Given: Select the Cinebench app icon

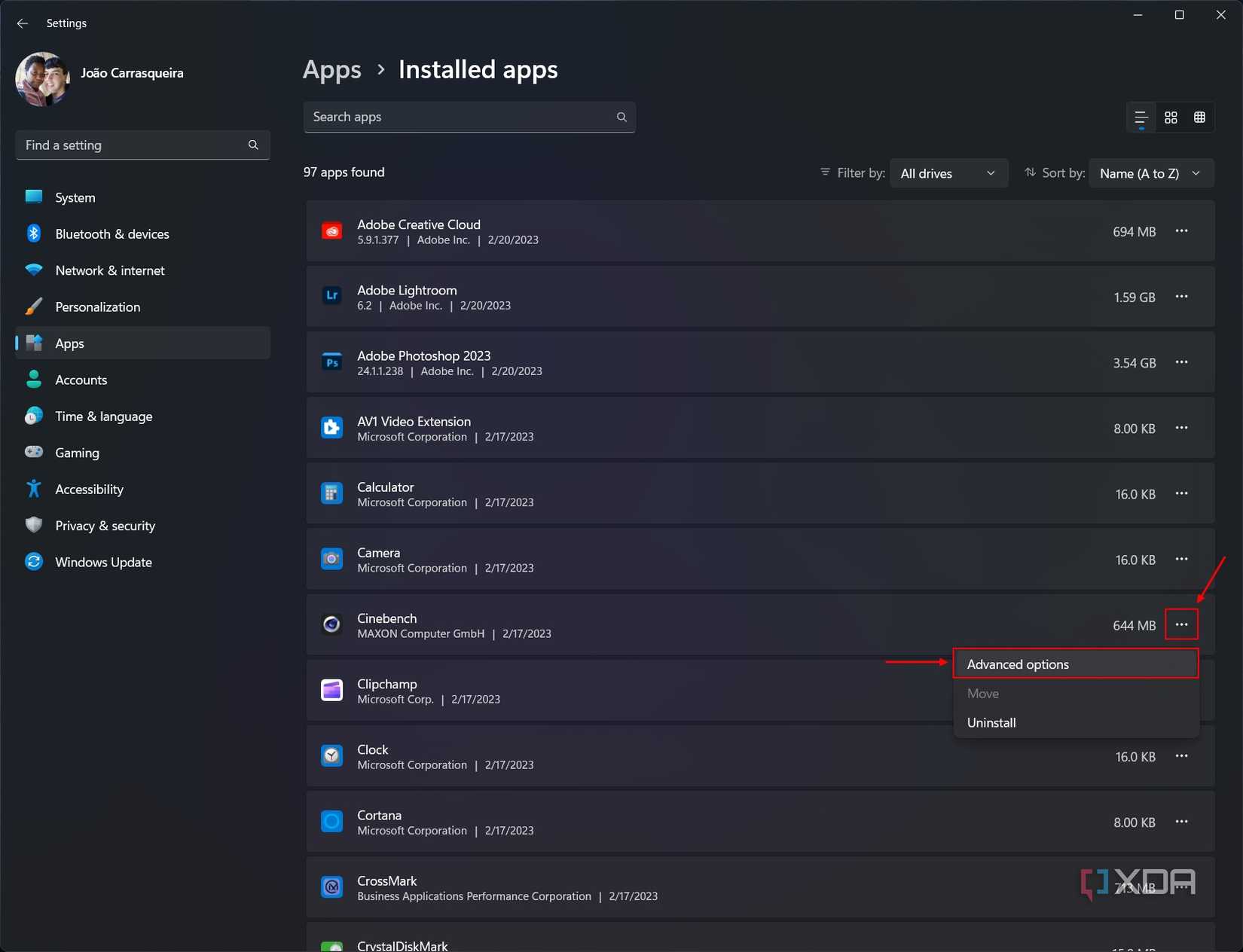Looking at the screenshot, I should 331,624.
